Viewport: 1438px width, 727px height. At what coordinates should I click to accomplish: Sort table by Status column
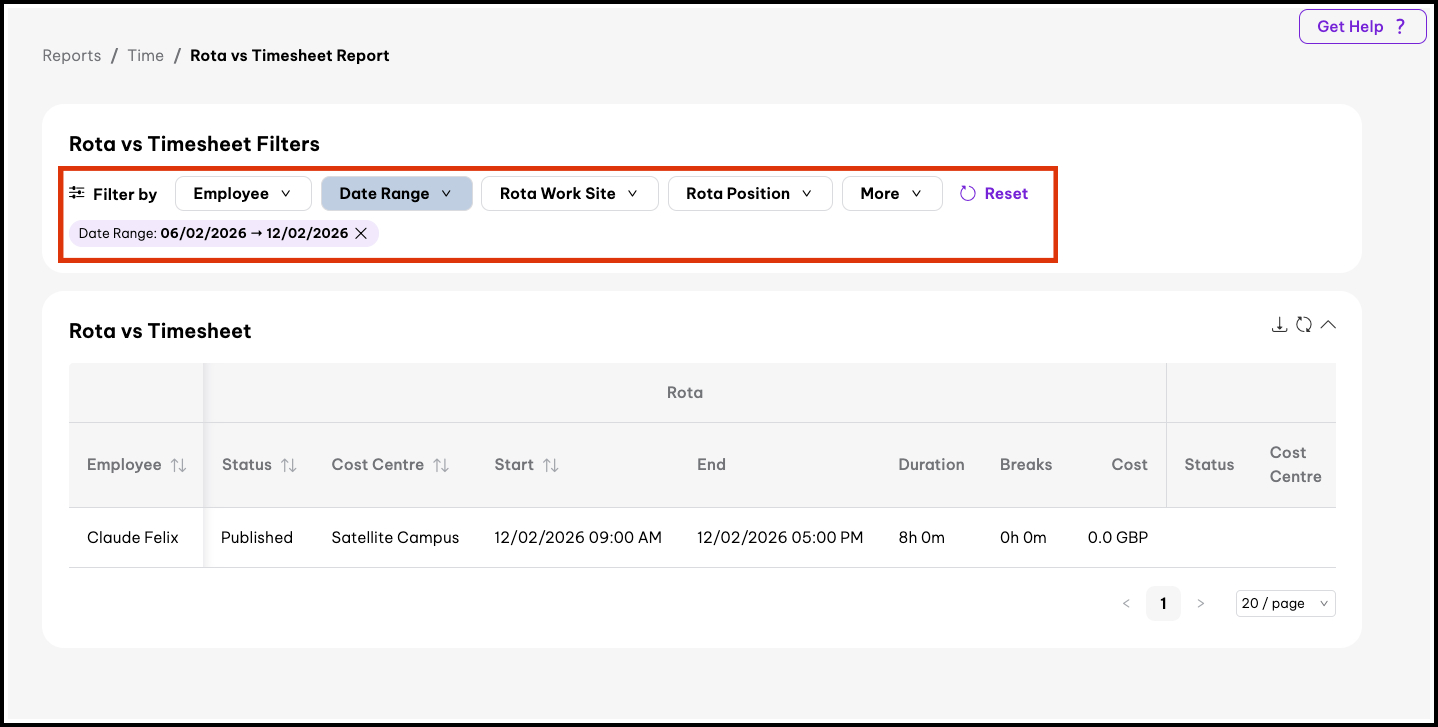coord(288,465)
